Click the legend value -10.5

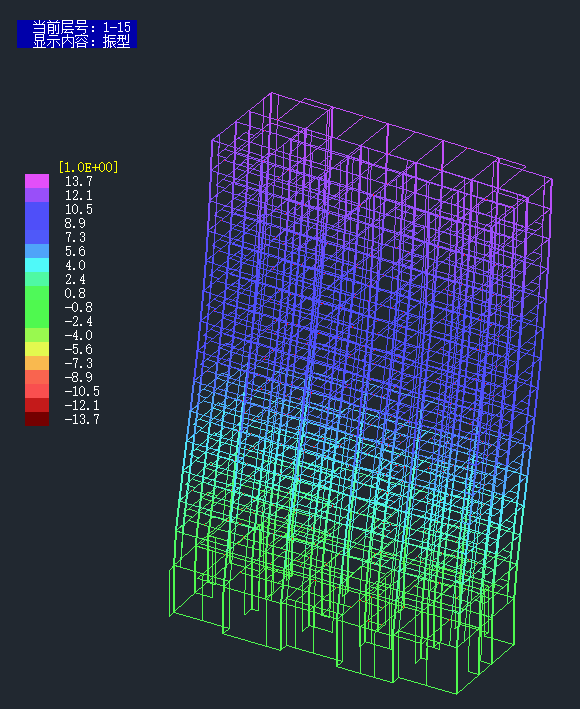point(82,391)
